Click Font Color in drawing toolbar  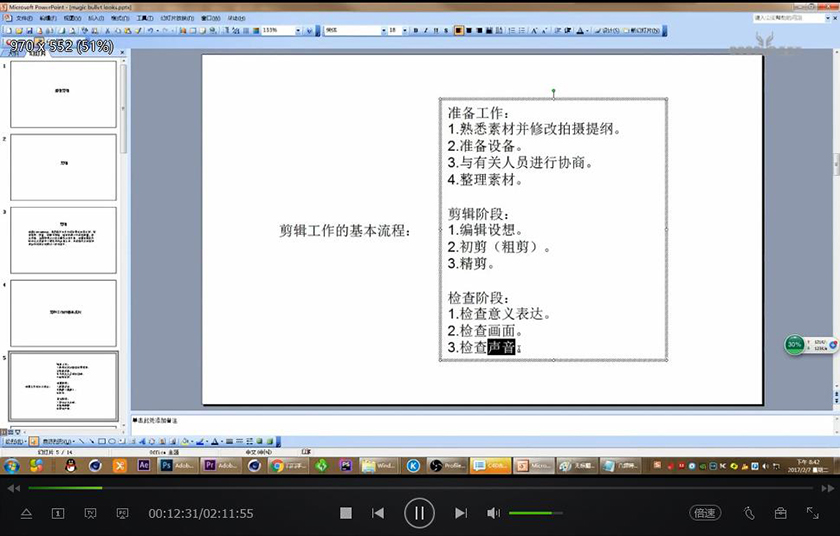tap(214, 441)
